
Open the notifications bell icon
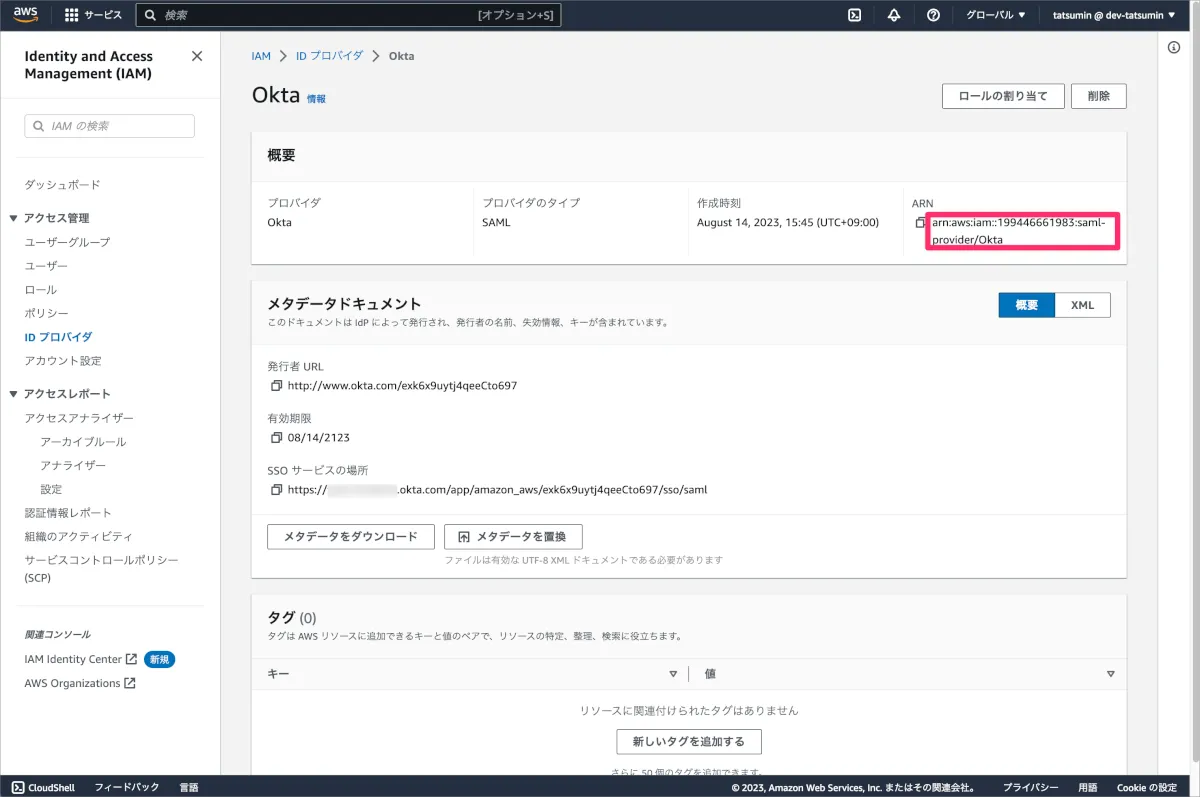(894, 15)
